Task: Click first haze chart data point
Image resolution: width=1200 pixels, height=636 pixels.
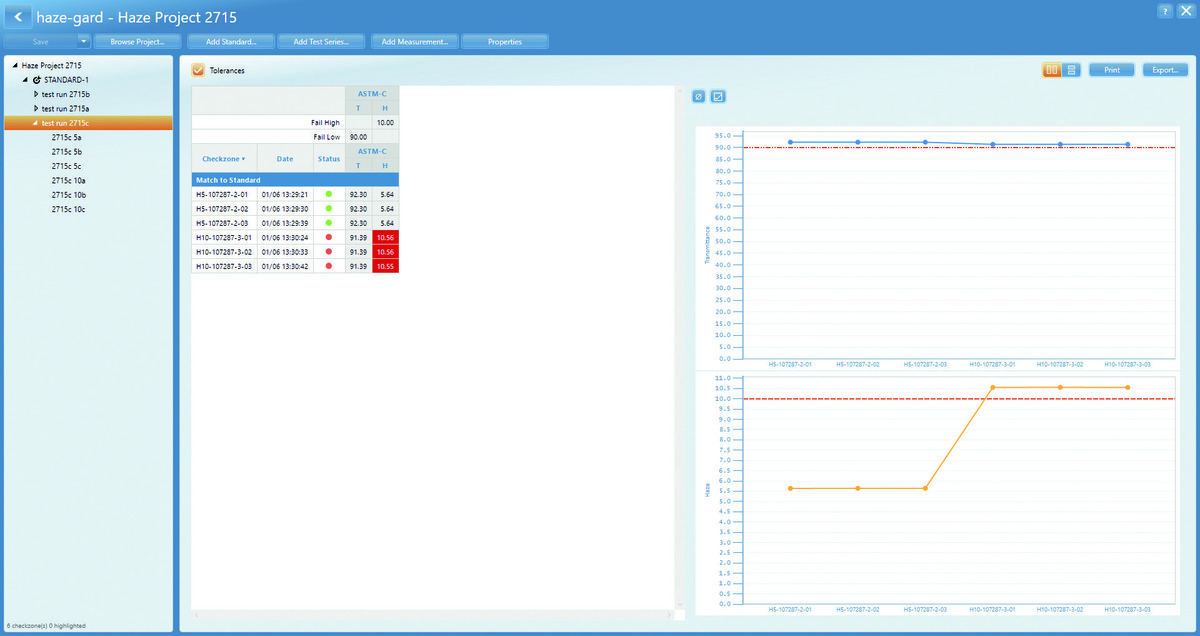Action: pyautogui.click(x=790, y=488)
